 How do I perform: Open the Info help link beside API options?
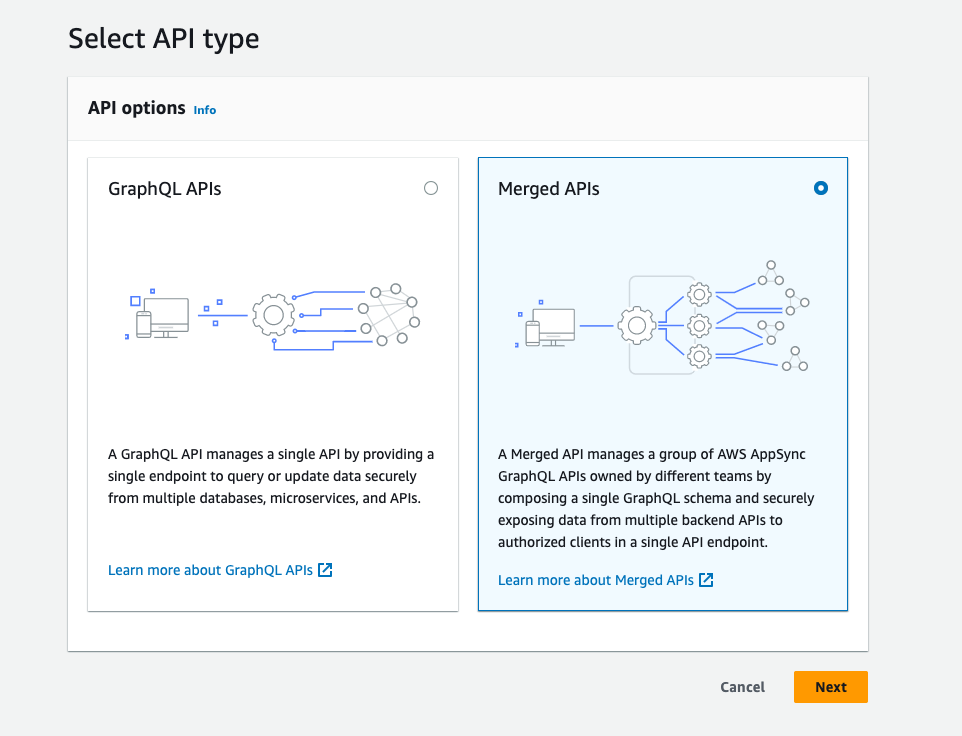pyautogui.click(x=204, y=110)
